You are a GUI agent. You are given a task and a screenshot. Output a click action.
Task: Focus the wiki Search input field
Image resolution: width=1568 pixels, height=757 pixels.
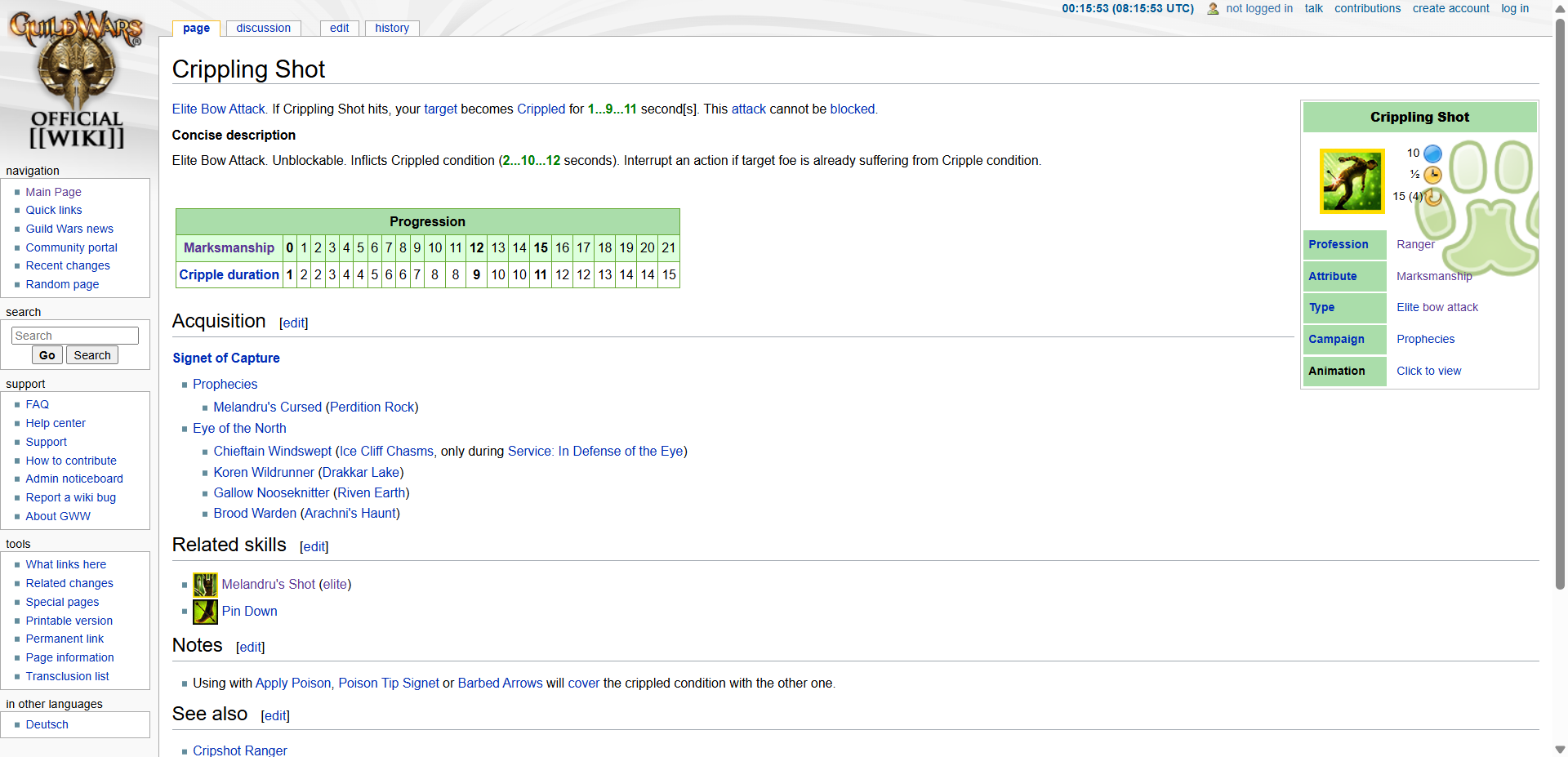point(75,336)
